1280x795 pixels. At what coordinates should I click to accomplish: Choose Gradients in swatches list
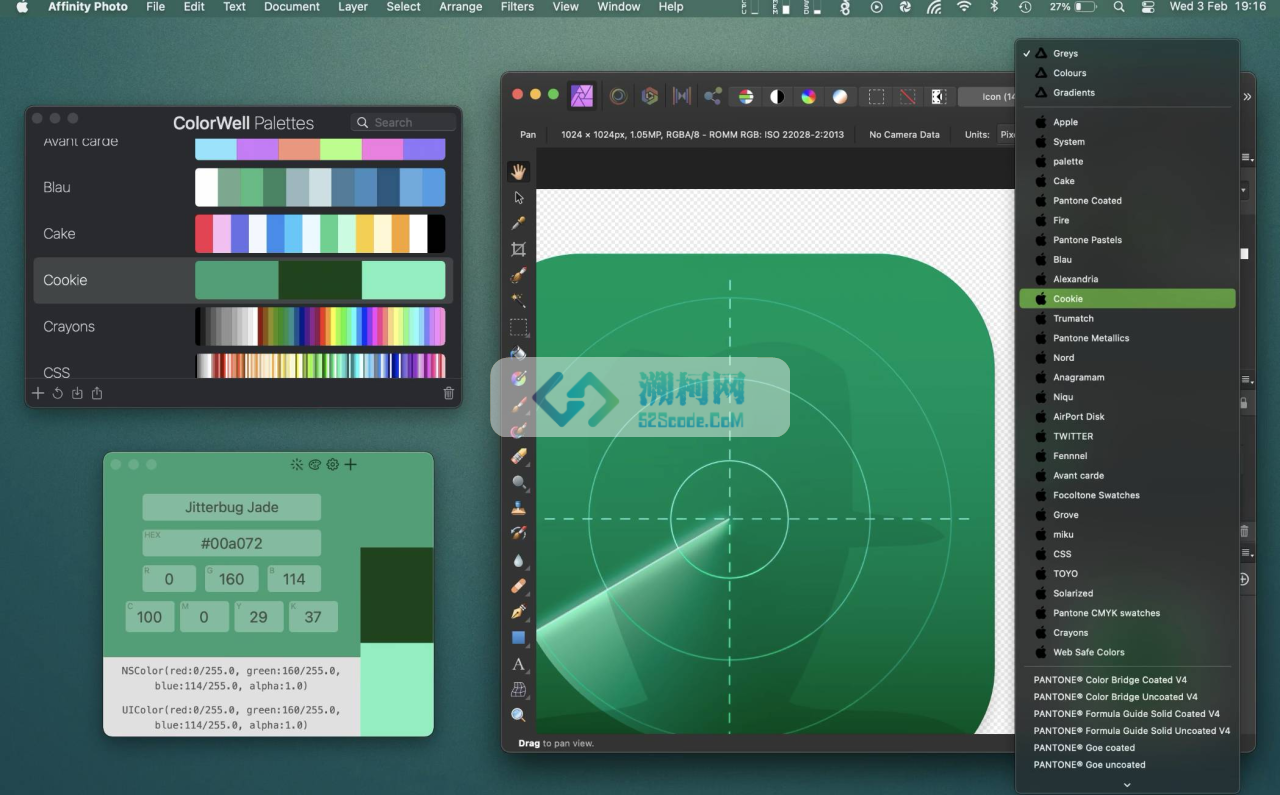(1127, 92)
